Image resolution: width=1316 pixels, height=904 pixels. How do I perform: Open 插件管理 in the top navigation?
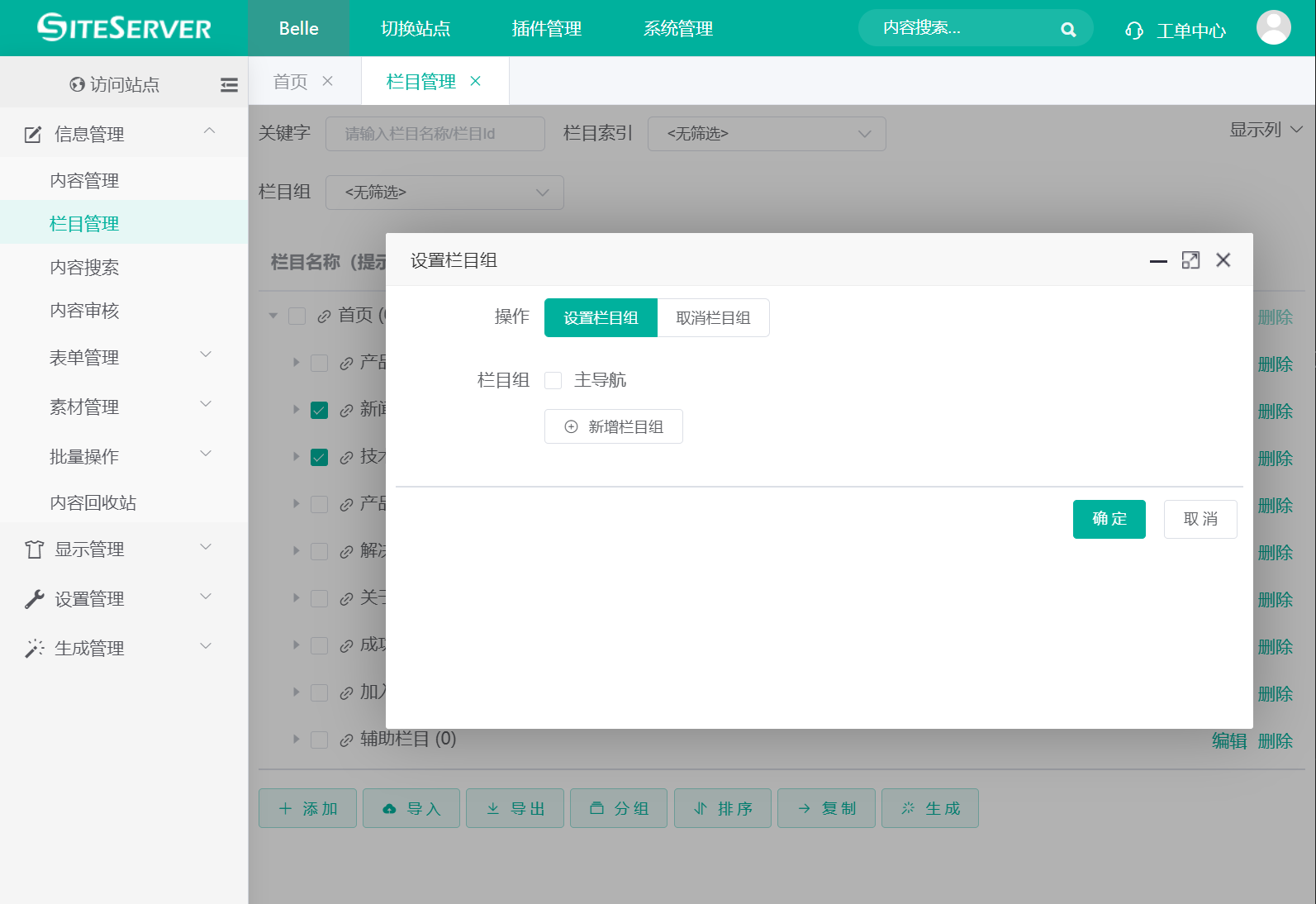(x=546, y=29)
